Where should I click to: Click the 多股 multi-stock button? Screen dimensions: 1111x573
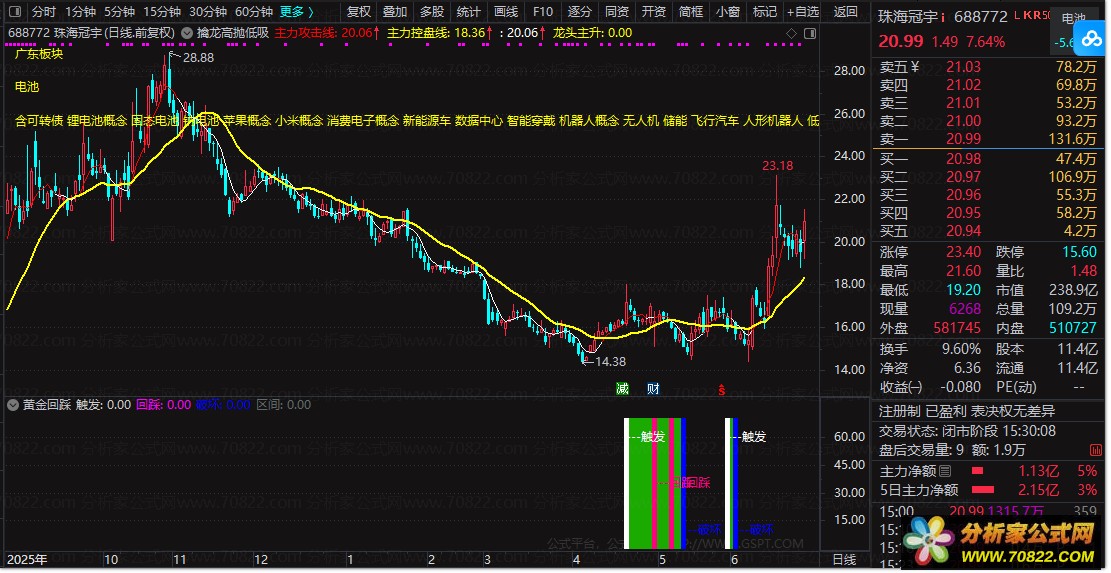pos(432,11)
